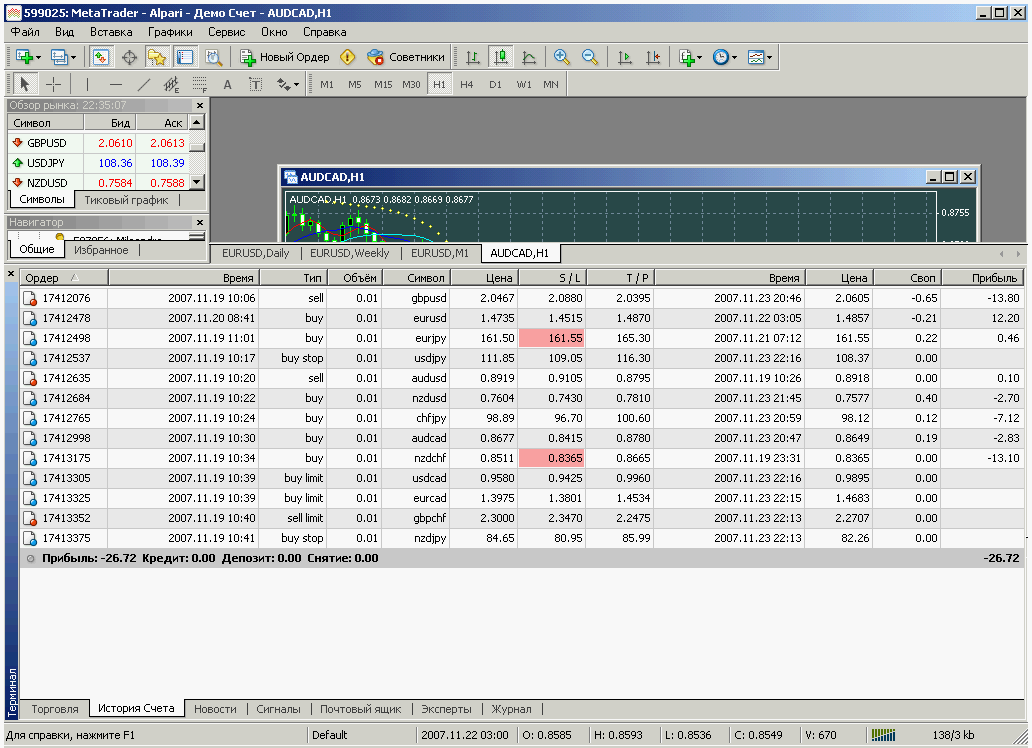Switch timeframe to H4
Screen dimensions: 1032x748
point(467,84)
